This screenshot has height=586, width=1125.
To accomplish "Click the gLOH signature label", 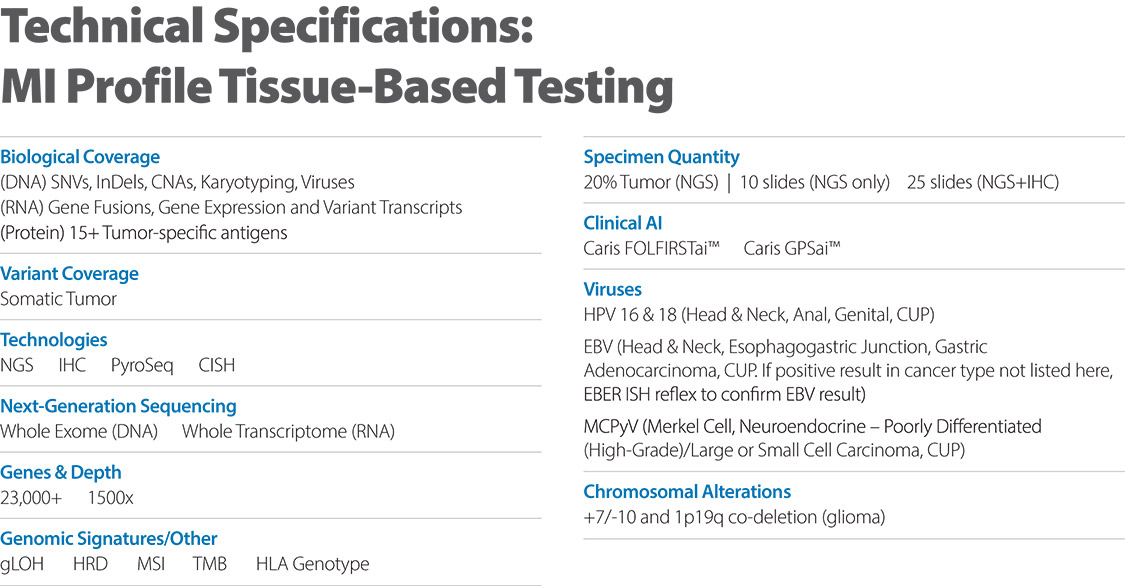I will 24,564.
